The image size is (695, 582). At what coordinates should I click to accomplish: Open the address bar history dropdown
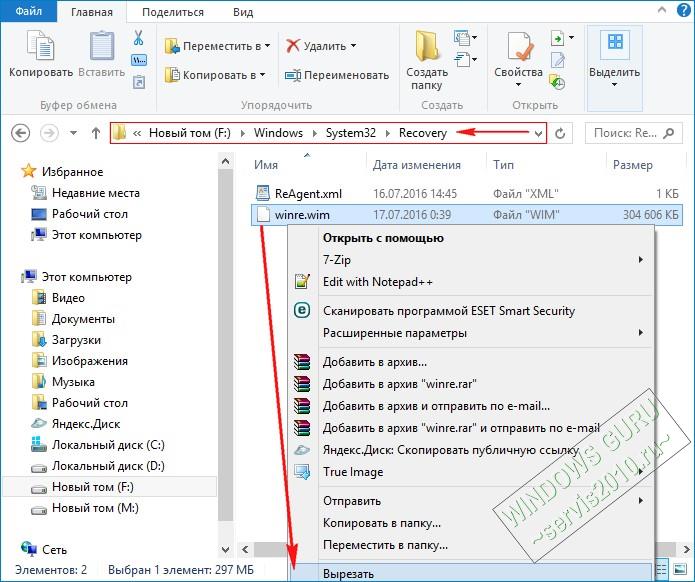[539, 133]
